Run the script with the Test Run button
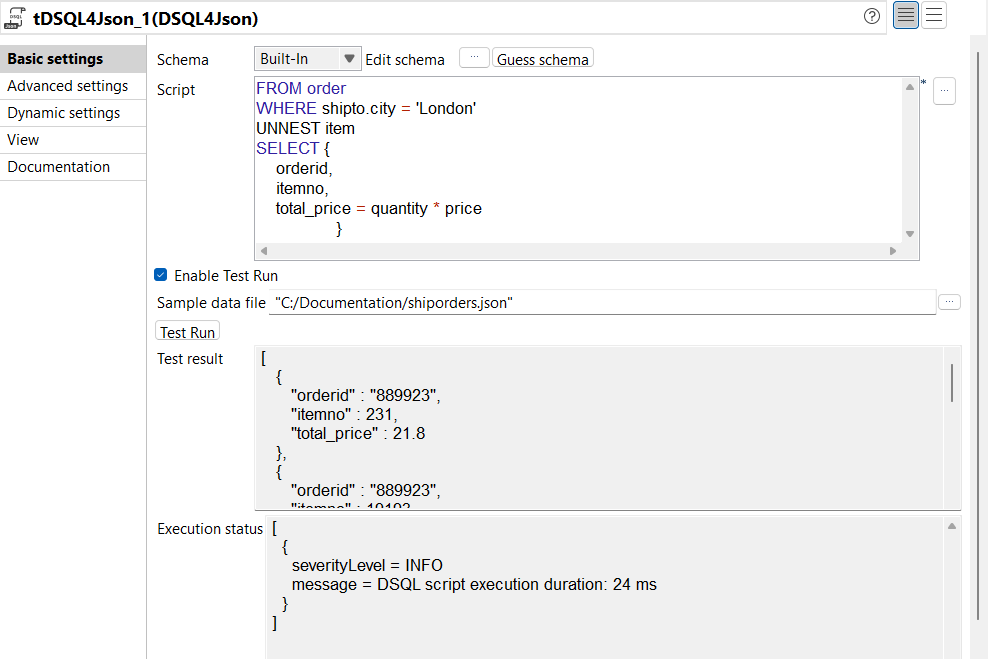The width and height of the screenshot is (988, 659). [186, 330]
